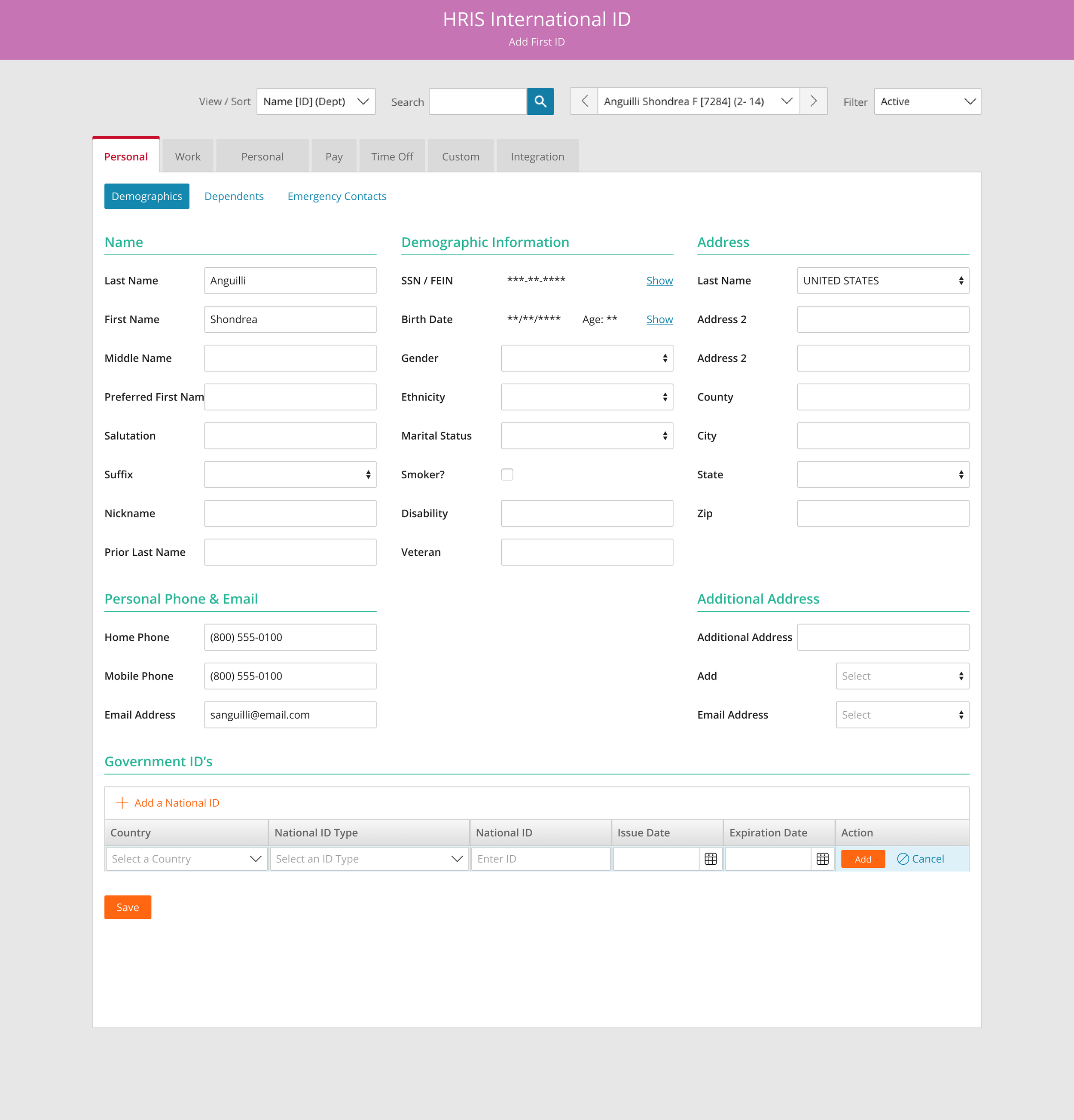
Task: Click the Middle Name input field
Action: pos(290,358)
